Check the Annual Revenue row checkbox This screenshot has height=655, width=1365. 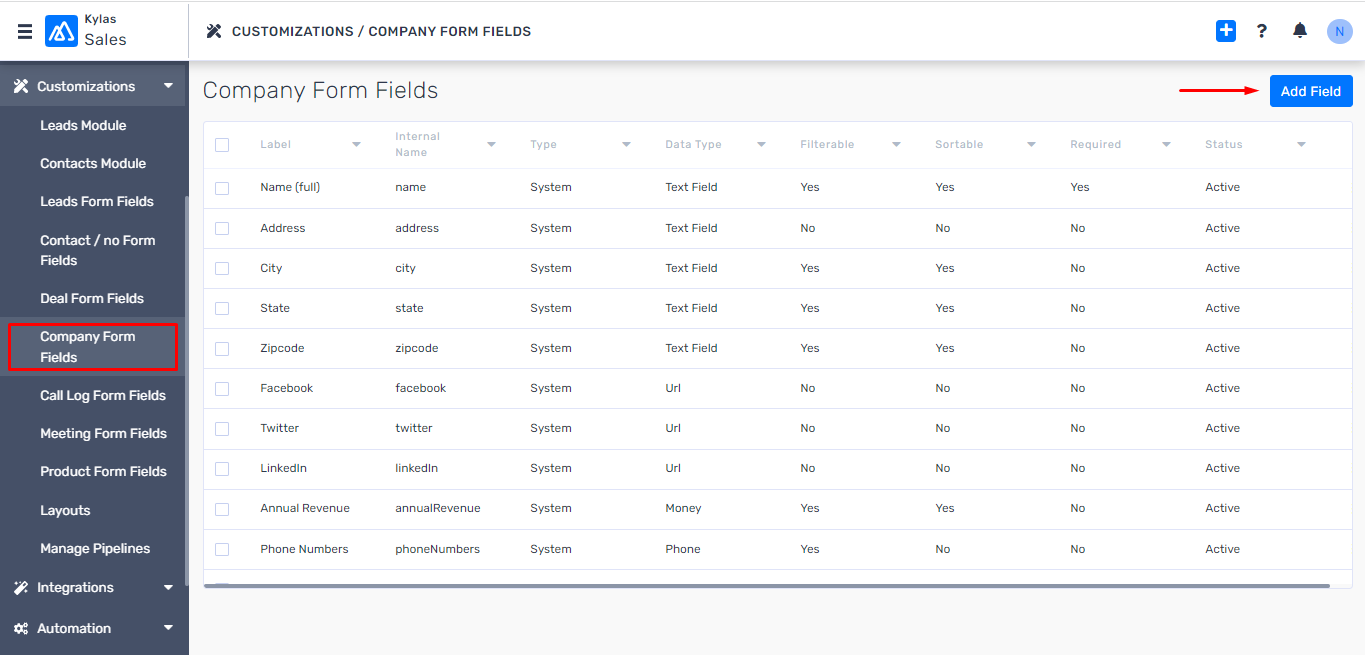(222, 509)
